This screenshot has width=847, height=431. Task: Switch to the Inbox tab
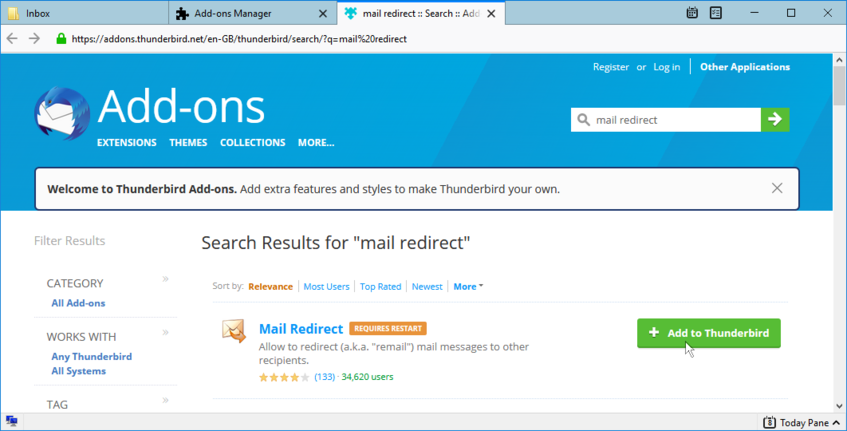click(x=85, y=14)
